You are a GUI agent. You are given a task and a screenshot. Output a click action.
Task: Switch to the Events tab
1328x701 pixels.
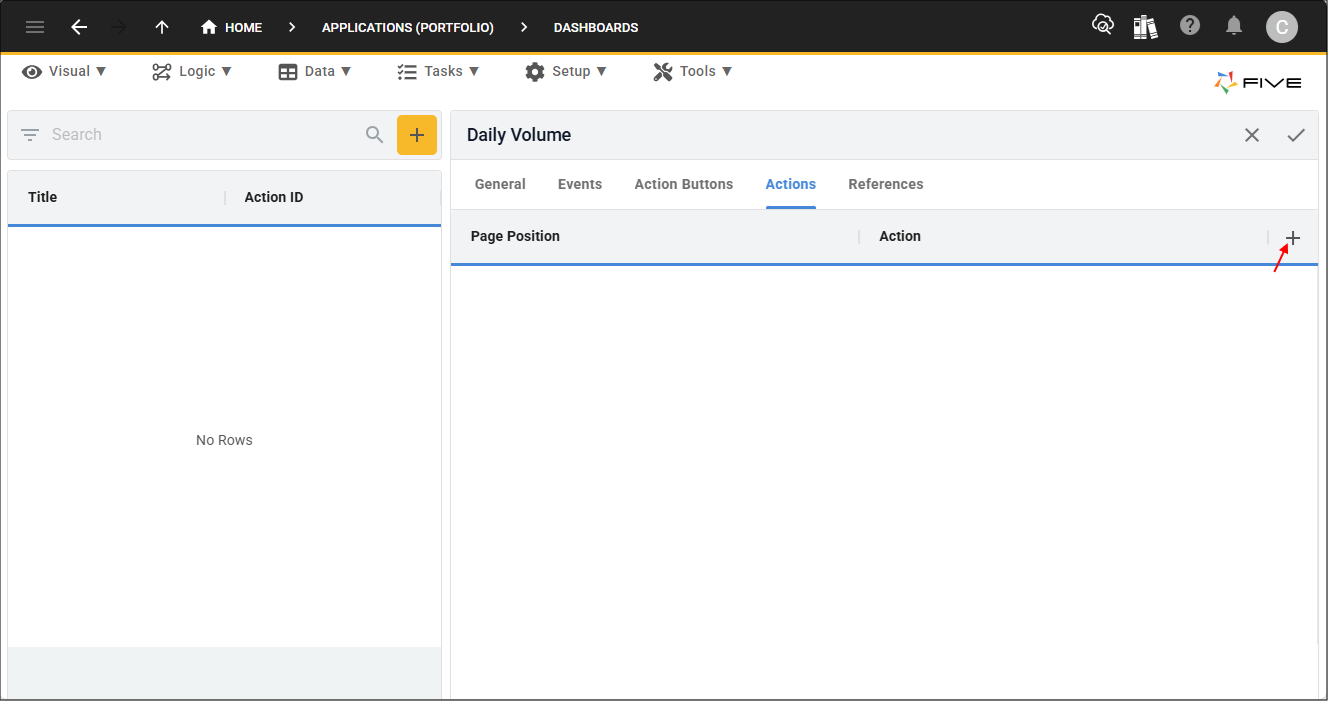pos(580,184)
